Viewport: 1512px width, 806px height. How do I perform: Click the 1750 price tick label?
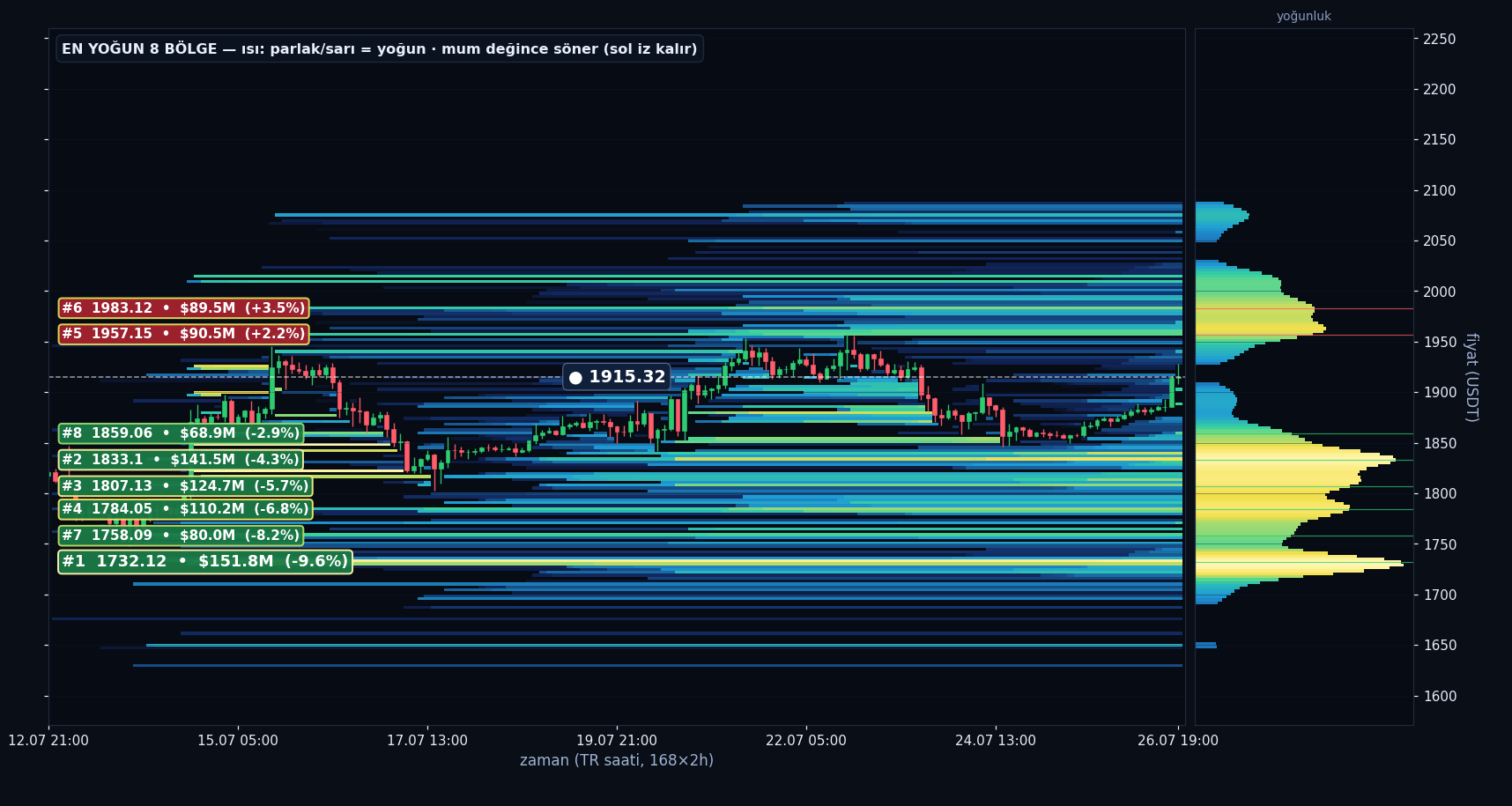coord(1440,544)
